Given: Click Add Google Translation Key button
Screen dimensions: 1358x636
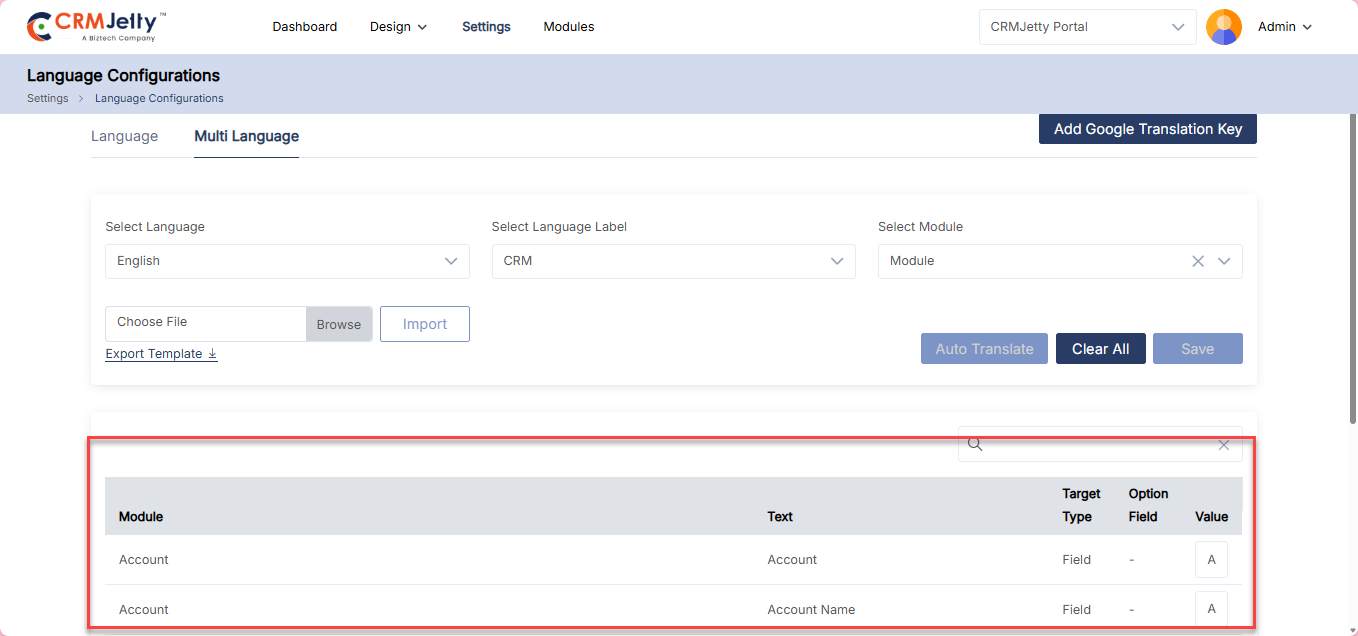Looking at the screenshot, I should 1147,129.
